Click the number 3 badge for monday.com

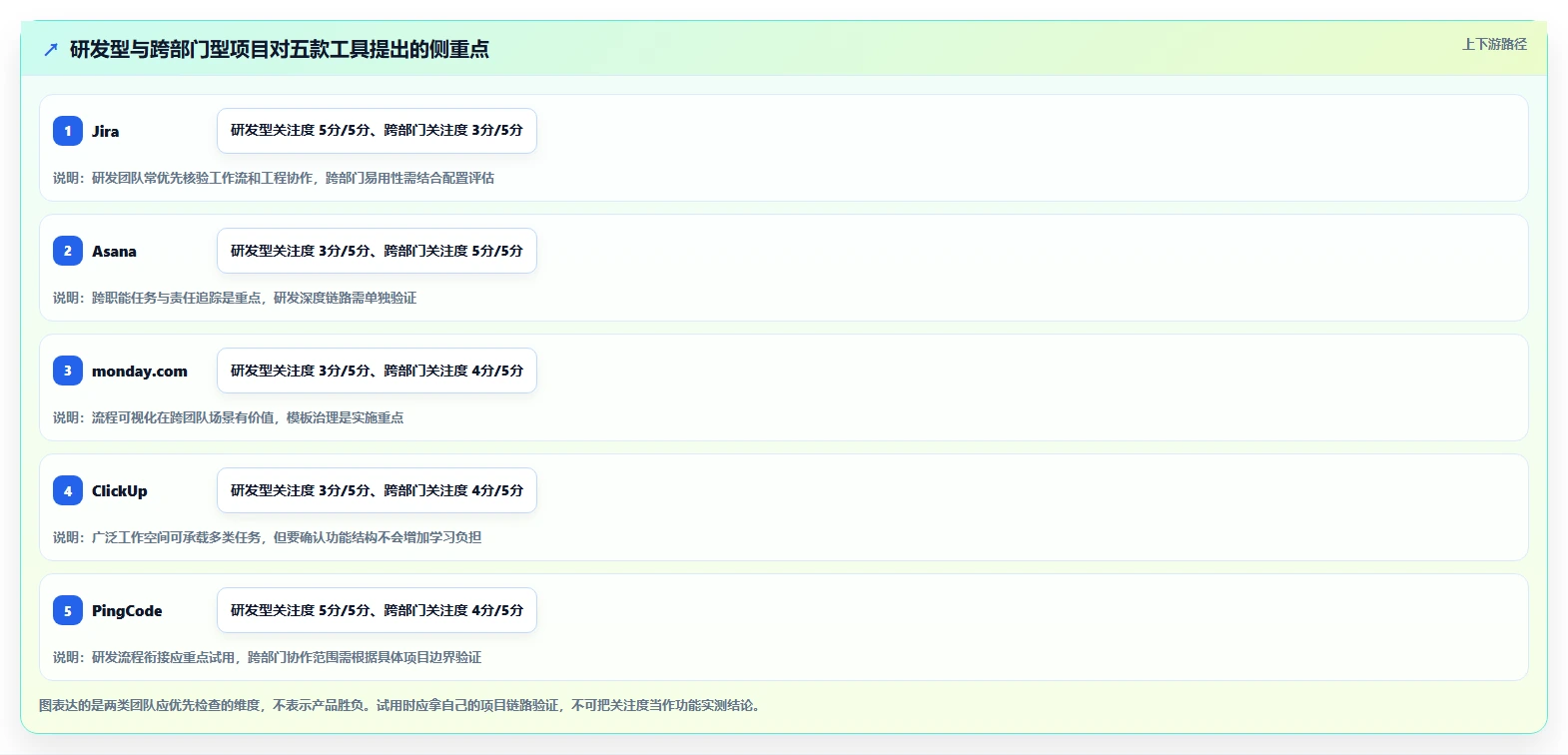68,371
